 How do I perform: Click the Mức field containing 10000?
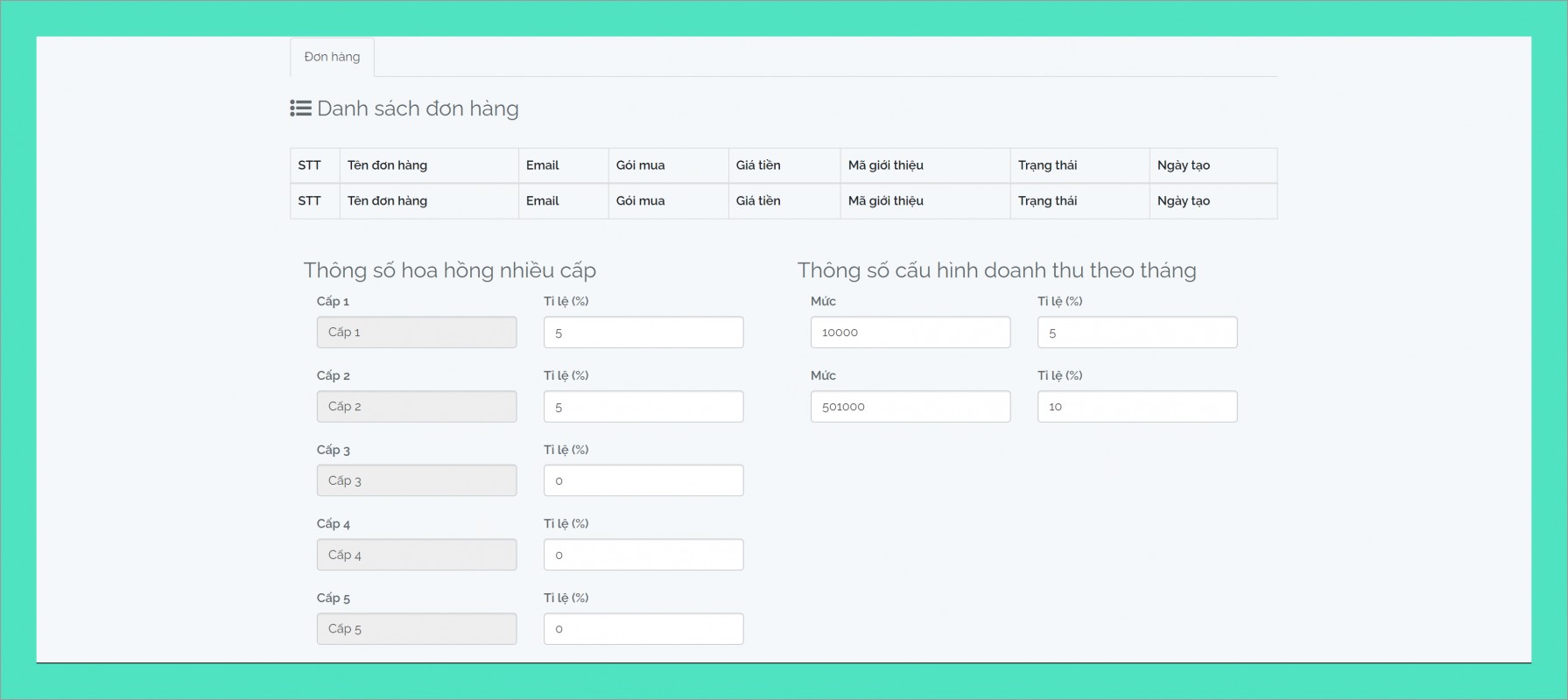point(910,332)
